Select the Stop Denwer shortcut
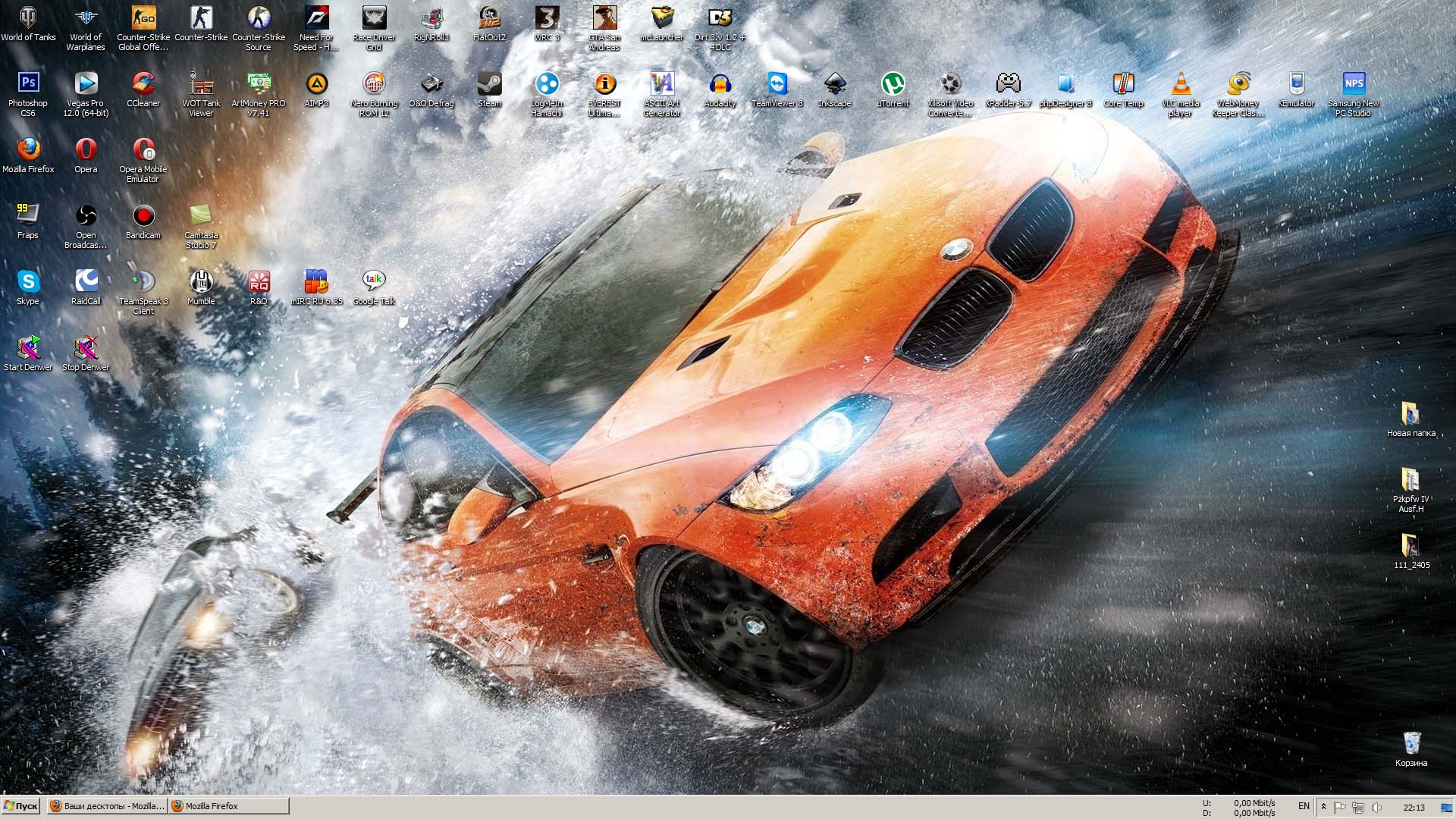 [86, 348]
